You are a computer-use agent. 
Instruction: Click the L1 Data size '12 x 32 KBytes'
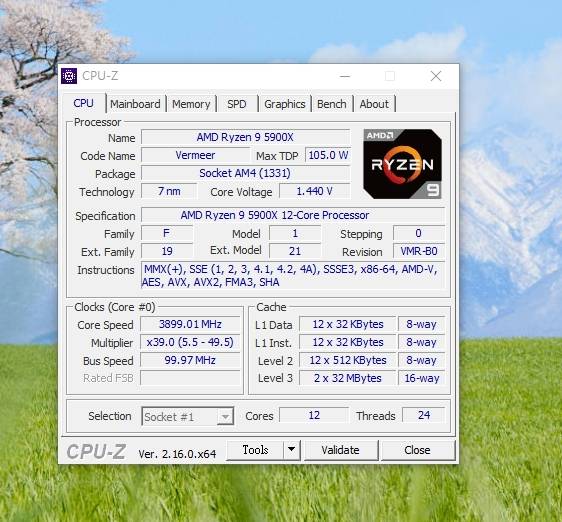coord(348,324)
